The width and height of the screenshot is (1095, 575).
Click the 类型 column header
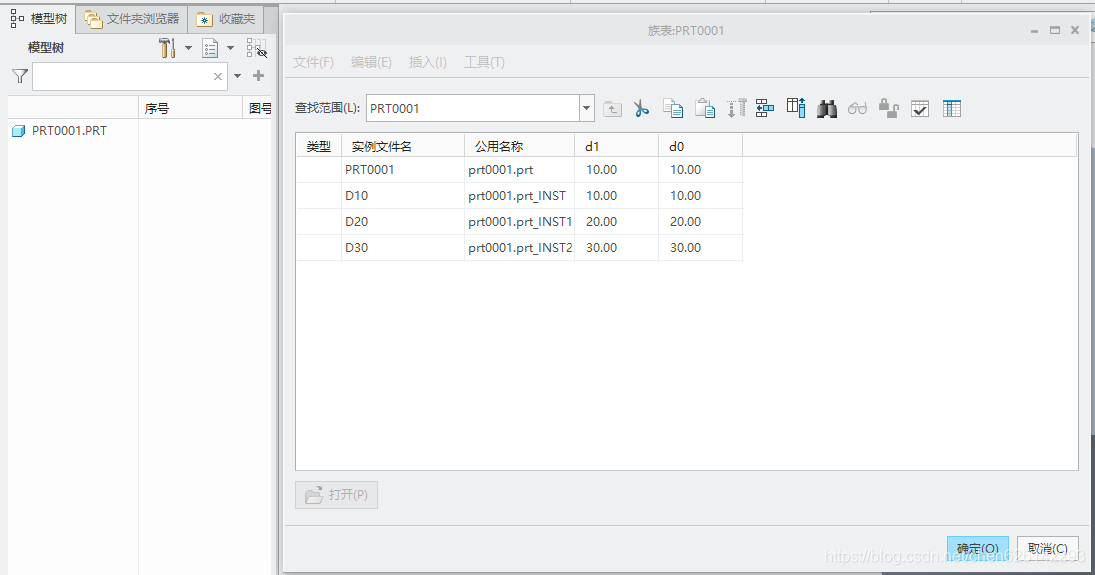click(x=318, y=147)
